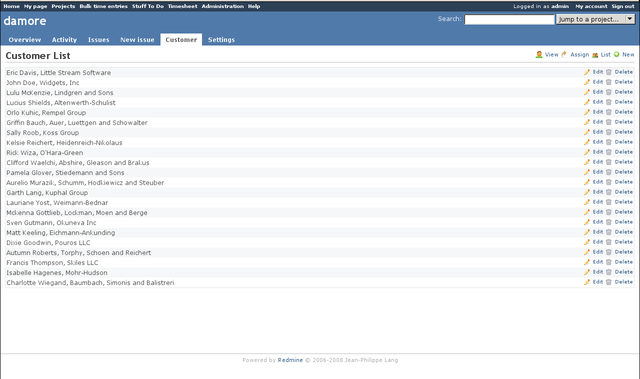Click trash icon for Aurelio Murazik

[x=609, y=182]
